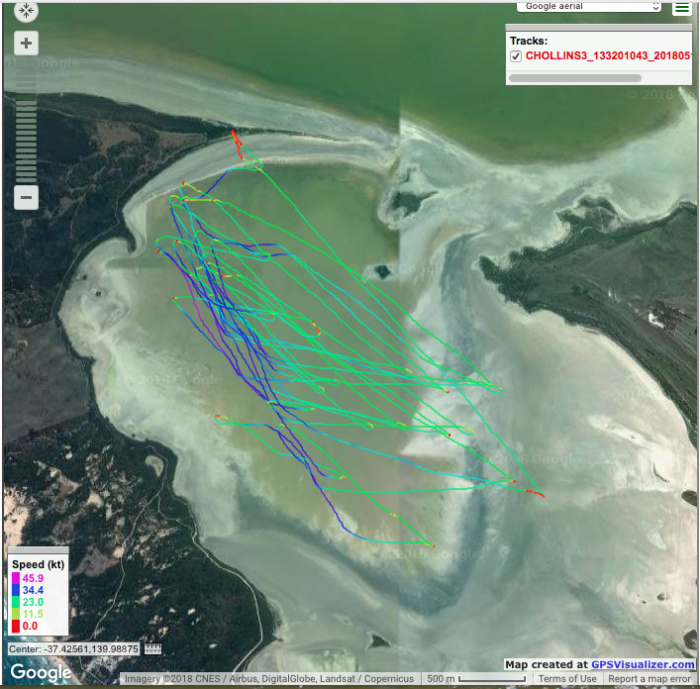Click the pan/recenter compass control
This screenshot has width=700, height=689.
click(27, 12)
